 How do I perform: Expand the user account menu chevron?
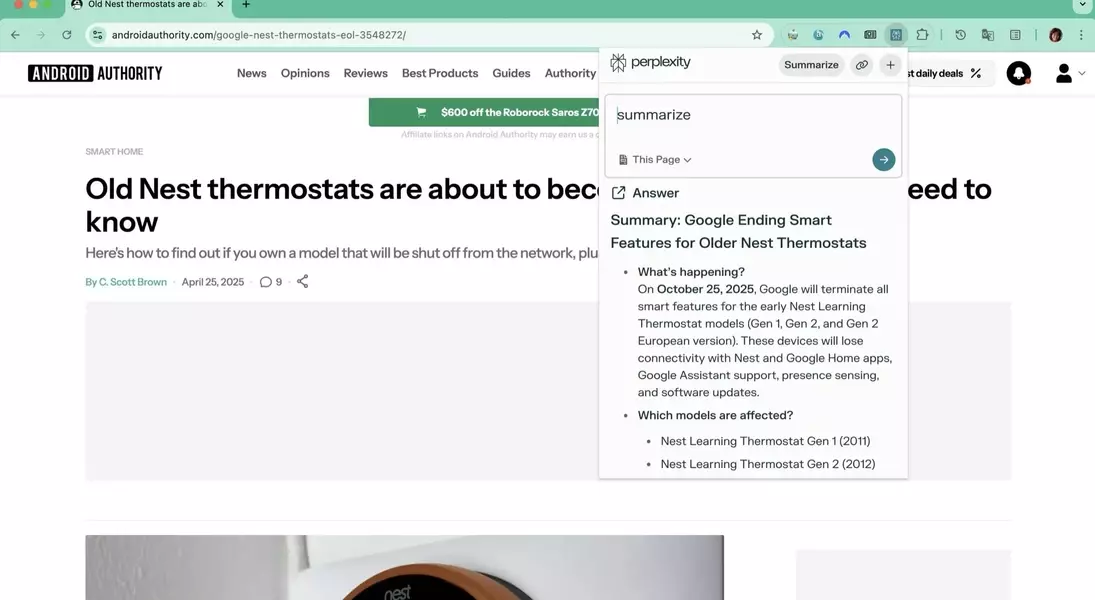1082,73
